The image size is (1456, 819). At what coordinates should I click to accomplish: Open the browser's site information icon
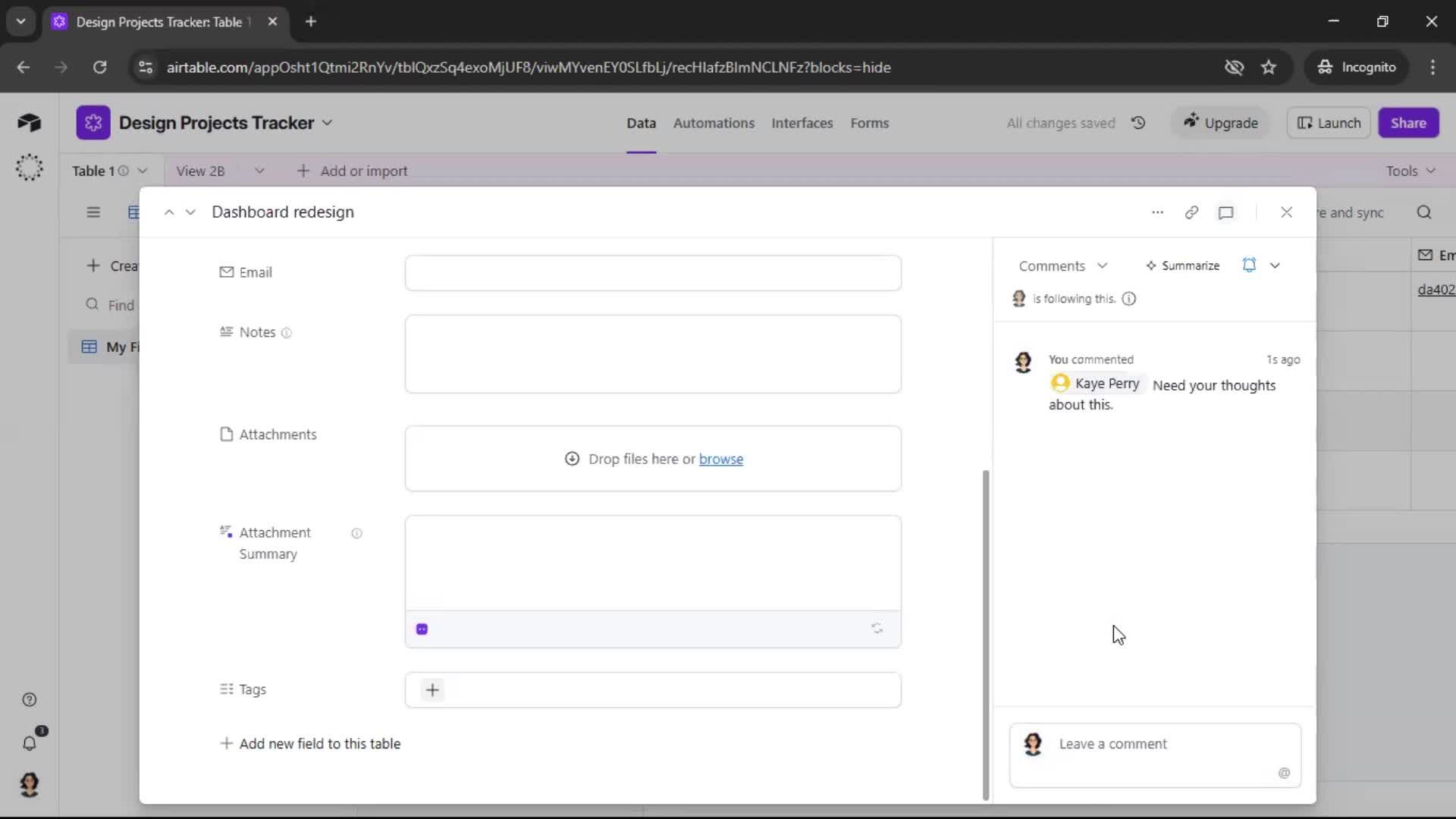click(146, 67)
